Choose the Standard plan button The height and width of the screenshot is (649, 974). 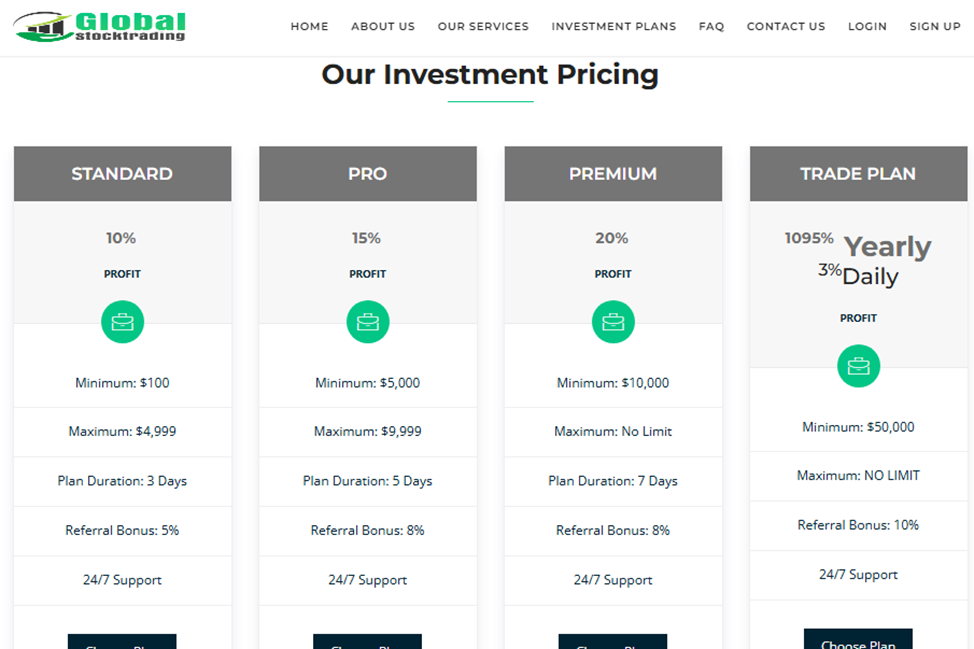(x=122, y=642)
